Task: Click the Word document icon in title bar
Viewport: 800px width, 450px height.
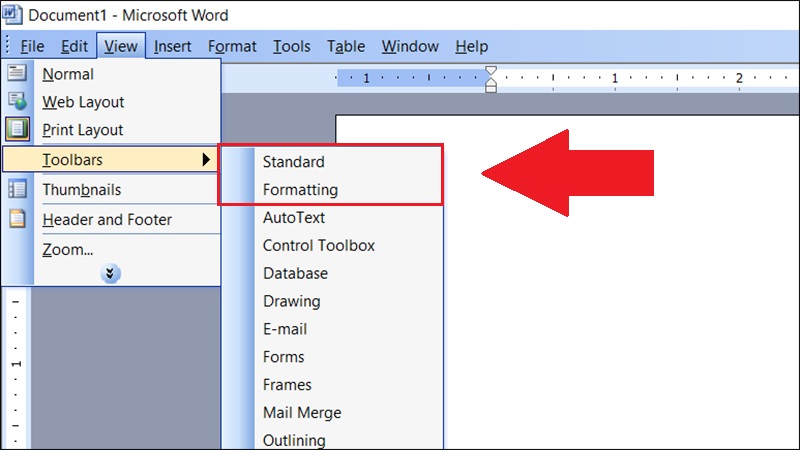Action: (12, 14)
